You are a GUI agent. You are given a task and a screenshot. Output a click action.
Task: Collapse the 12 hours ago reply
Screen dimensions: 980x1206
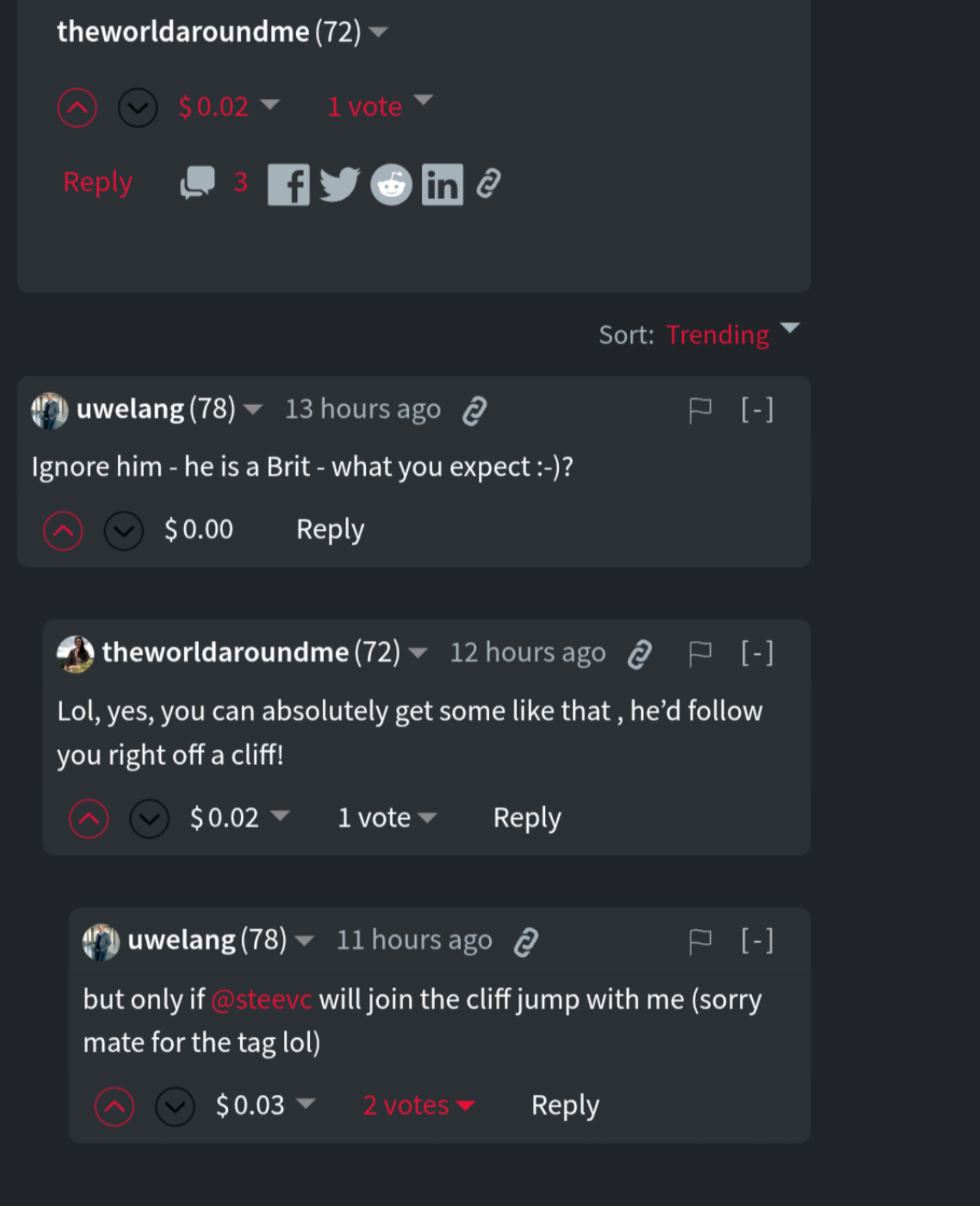coord(757,653)
